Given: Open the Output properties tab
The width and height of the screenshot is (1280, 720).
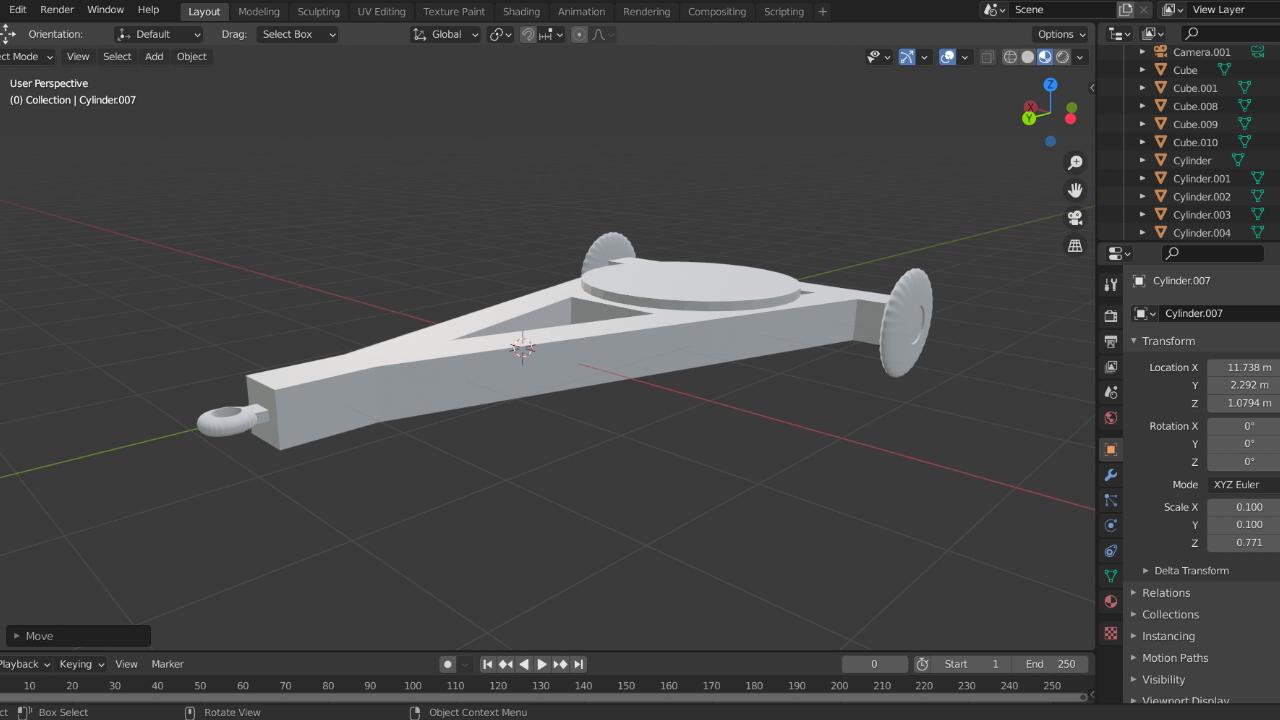Looking at the screenshot, I should (x=1110, y=342).
